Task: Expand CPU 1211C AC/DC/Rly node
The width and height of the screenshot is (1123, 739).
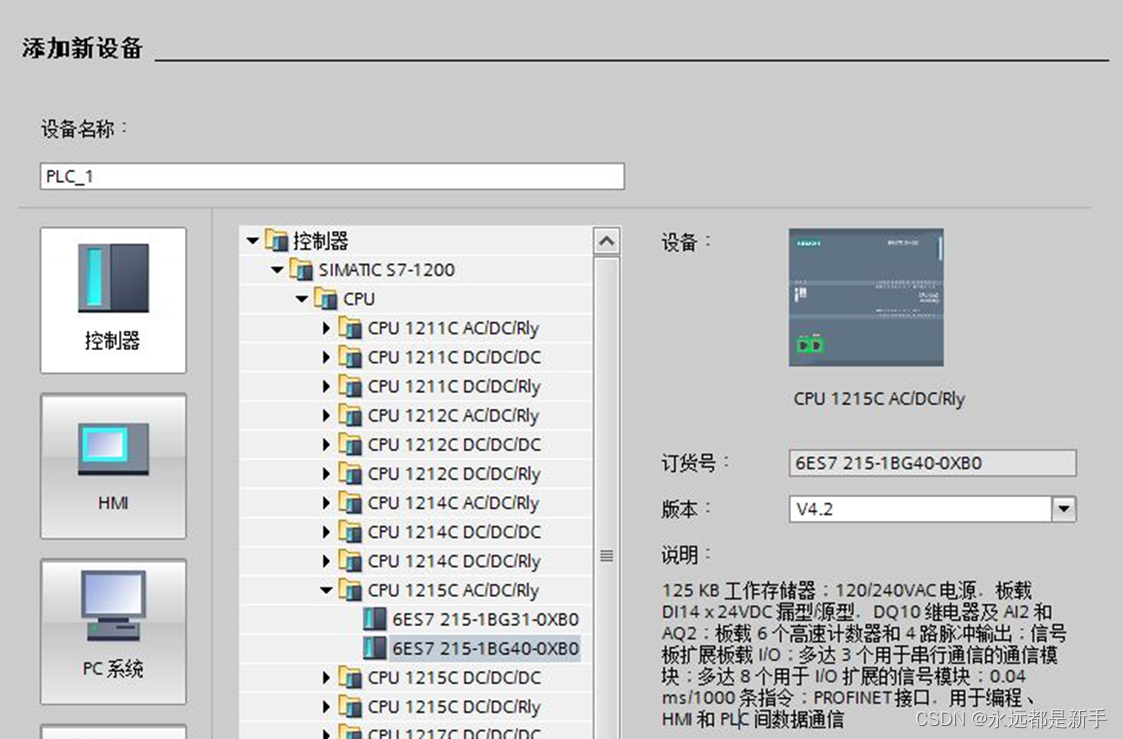Action: click(x=327, y=328)
